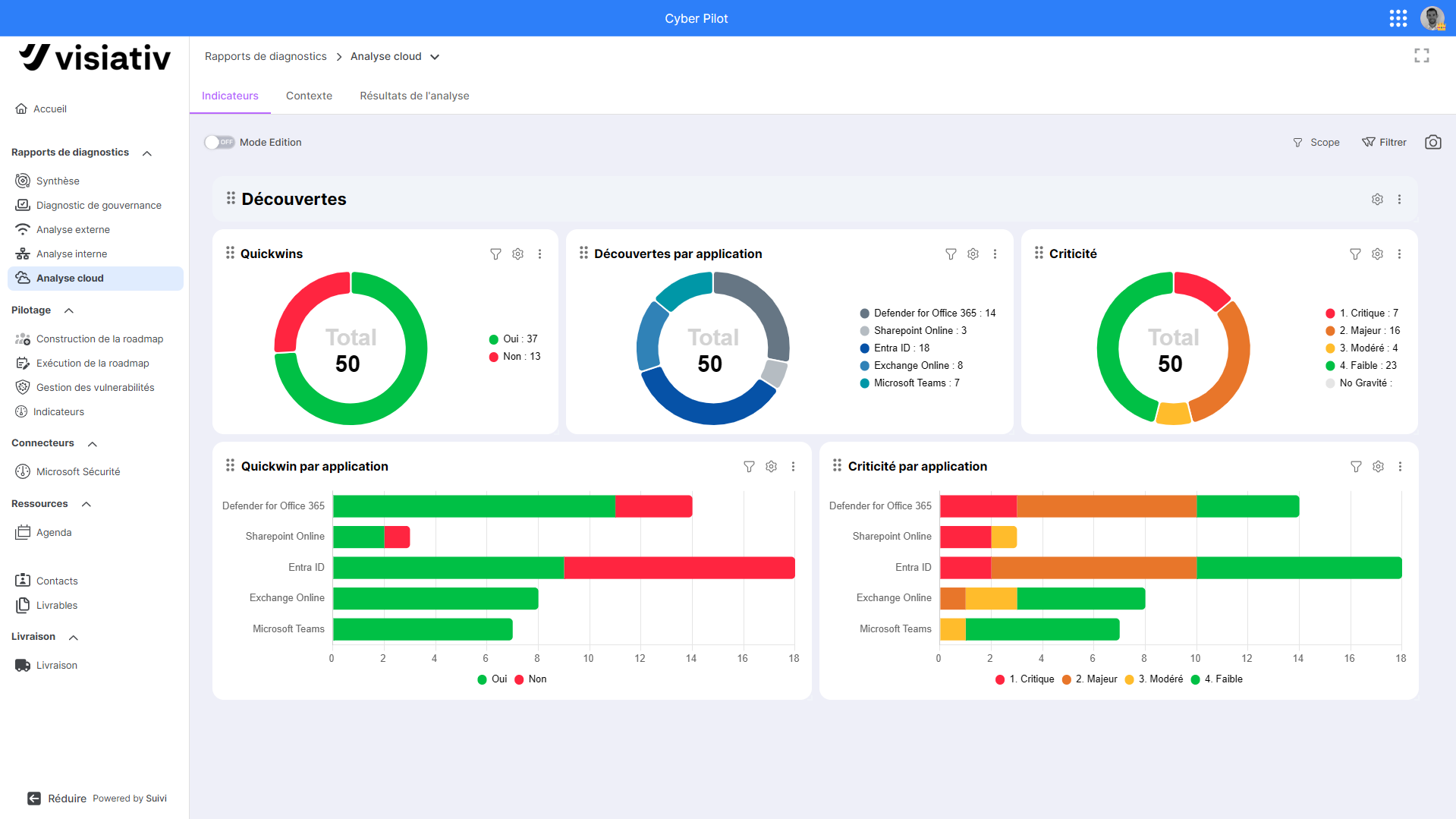
Task: Select the Indicateurs tab
Action: pos(230,96)
